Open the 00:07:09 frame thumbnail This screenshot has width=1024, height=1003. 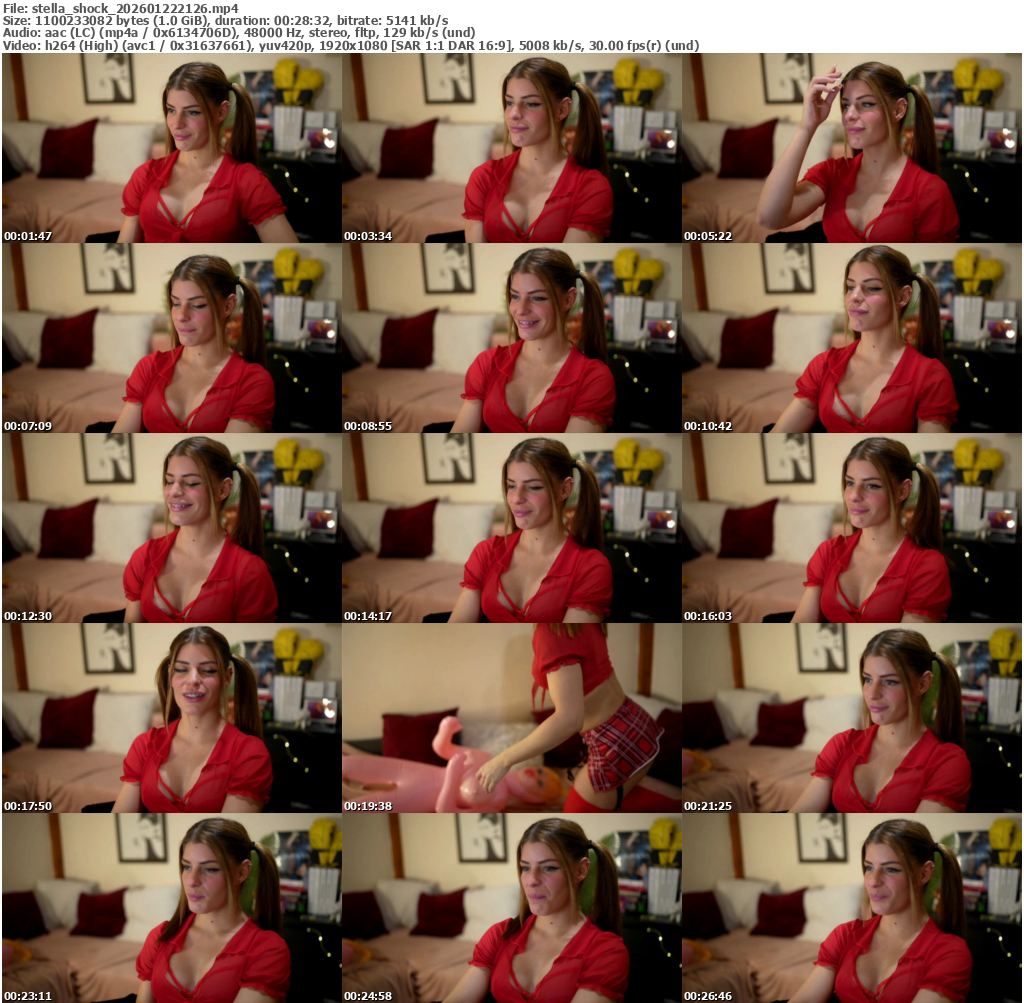point(171,338)
